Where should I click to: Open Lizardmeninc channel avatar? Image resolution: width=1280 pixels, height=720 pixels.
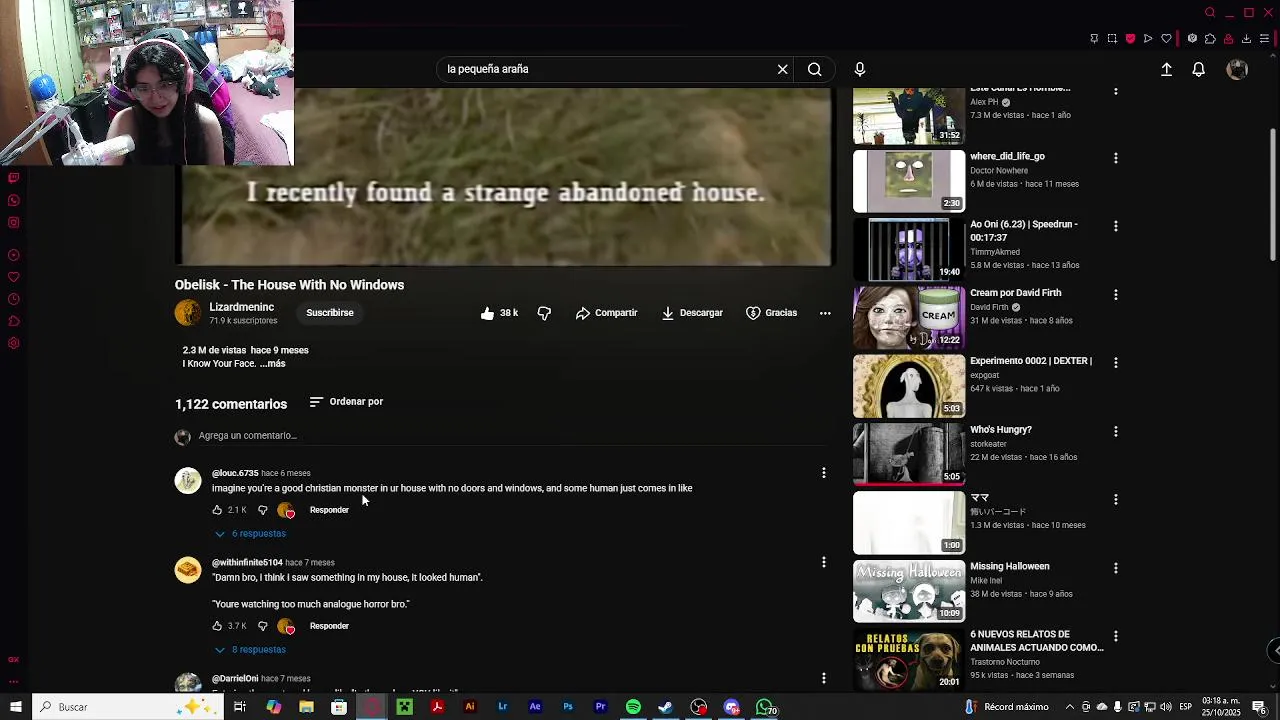click(x=188, y=313)
